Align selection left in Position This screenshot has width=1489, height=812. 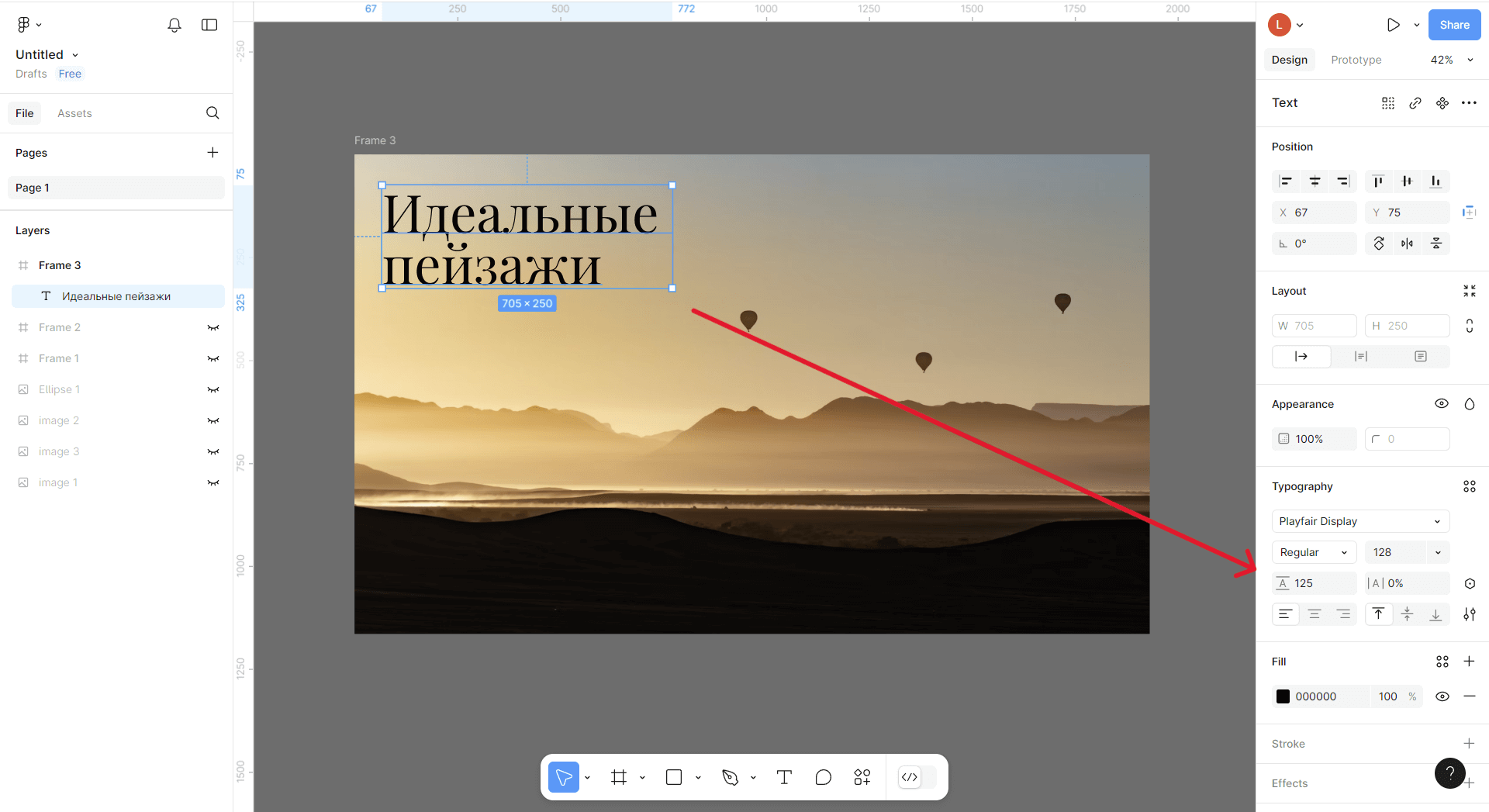(1286, 181)
